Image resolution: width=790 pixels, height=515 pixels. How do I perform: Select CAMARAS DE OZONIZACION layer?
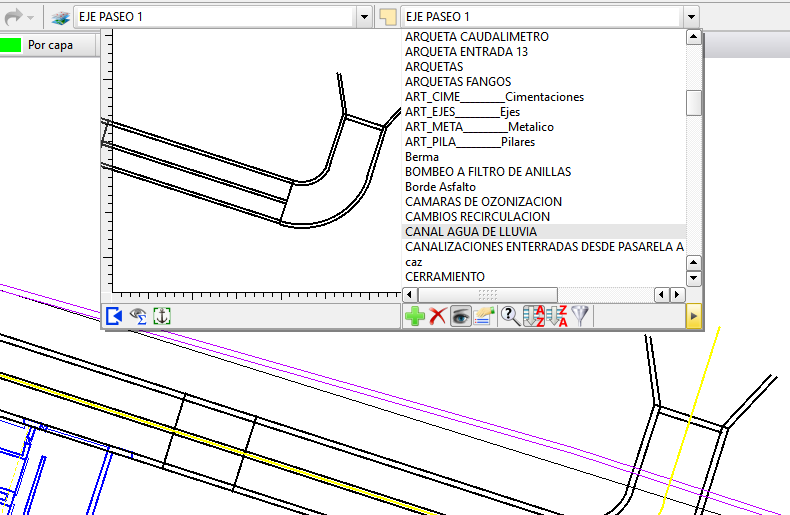[544, 202]
